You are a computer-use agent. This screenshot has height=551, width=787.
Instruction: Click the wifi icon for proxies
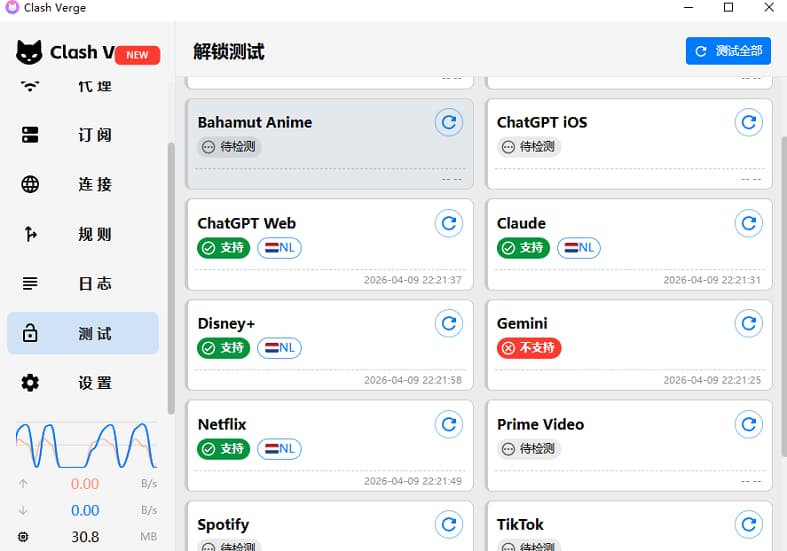tap(30, 86)
